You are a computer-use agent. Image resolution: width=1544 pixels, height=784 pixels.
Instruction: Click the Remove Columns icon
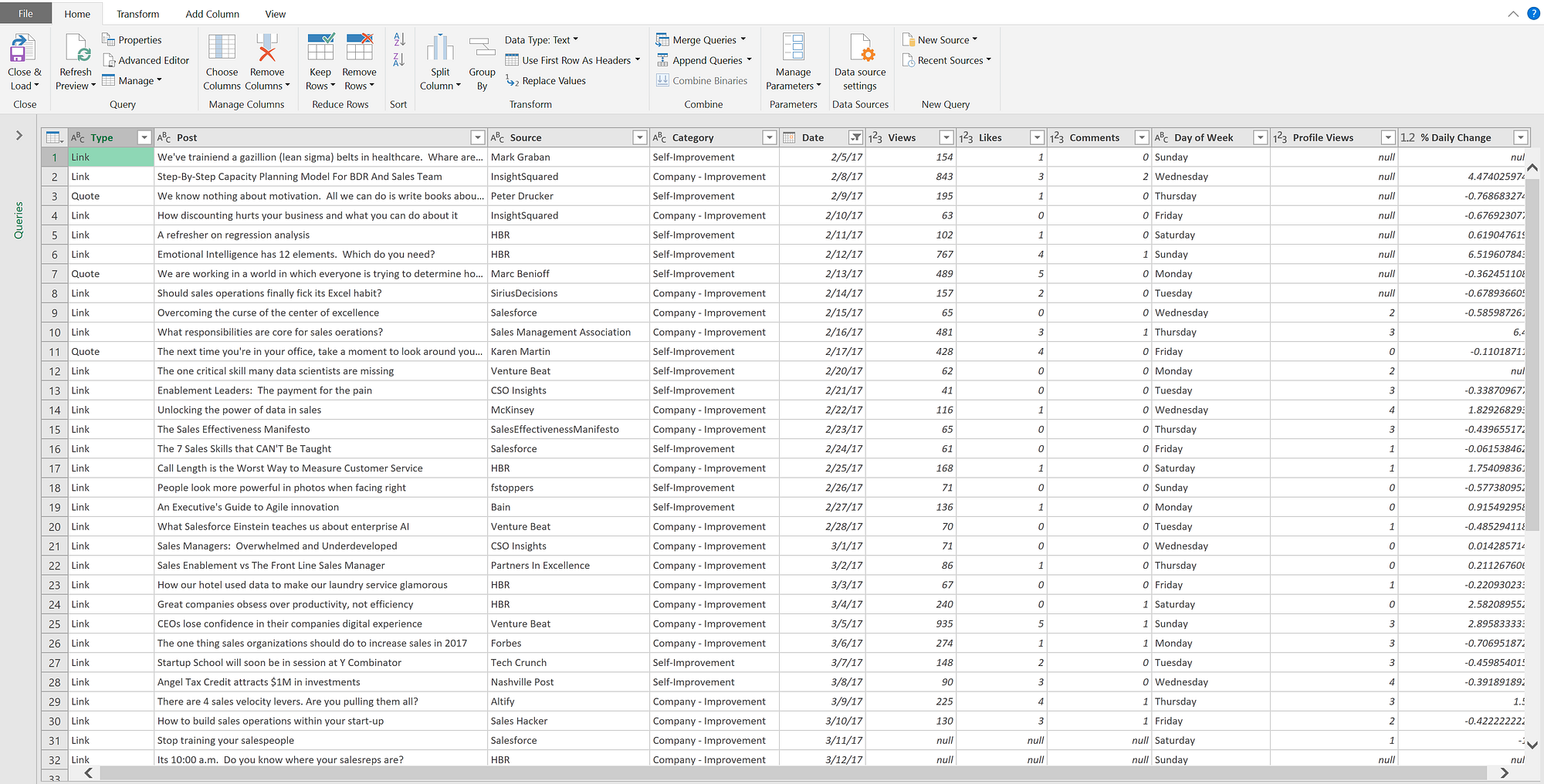point(266,49)
